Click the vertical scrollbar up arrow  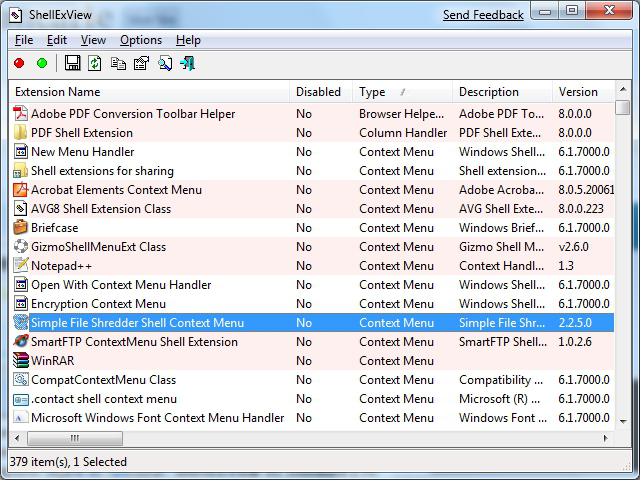click(x=623, y=89)
